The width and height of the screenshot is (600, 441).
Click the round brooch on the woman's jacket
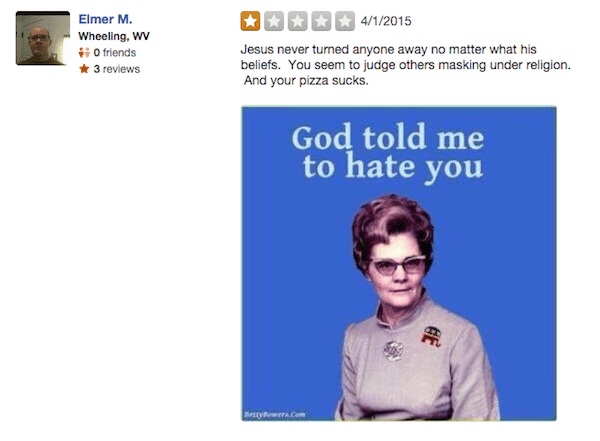click(x=394, y=350)
